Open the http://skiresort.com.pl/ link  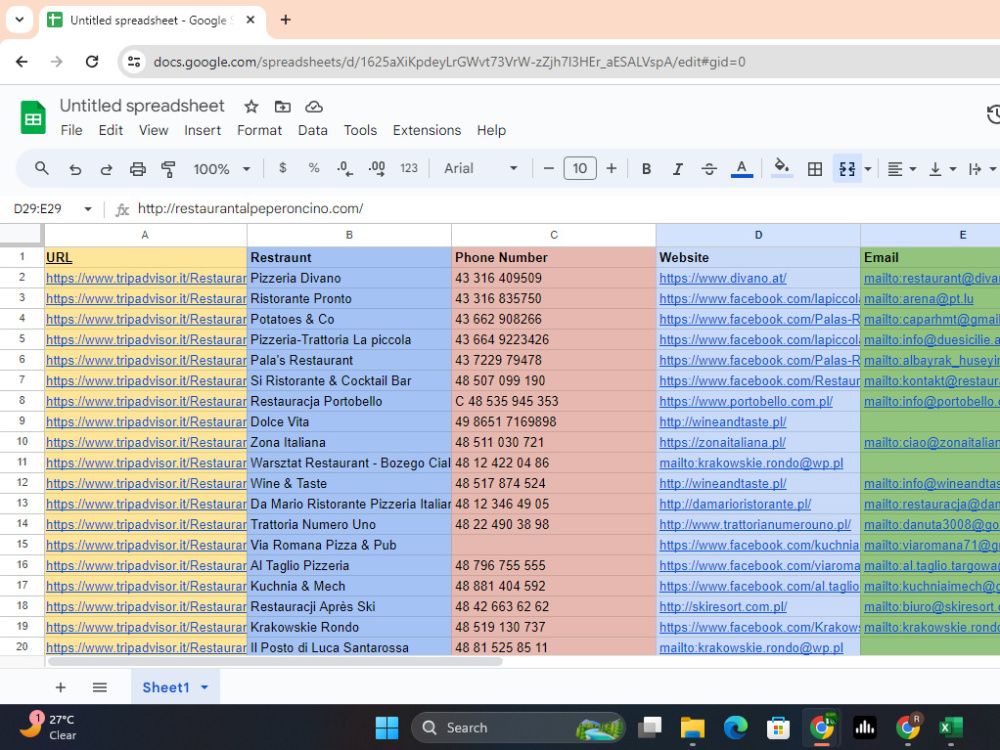(x=723, y=607)
